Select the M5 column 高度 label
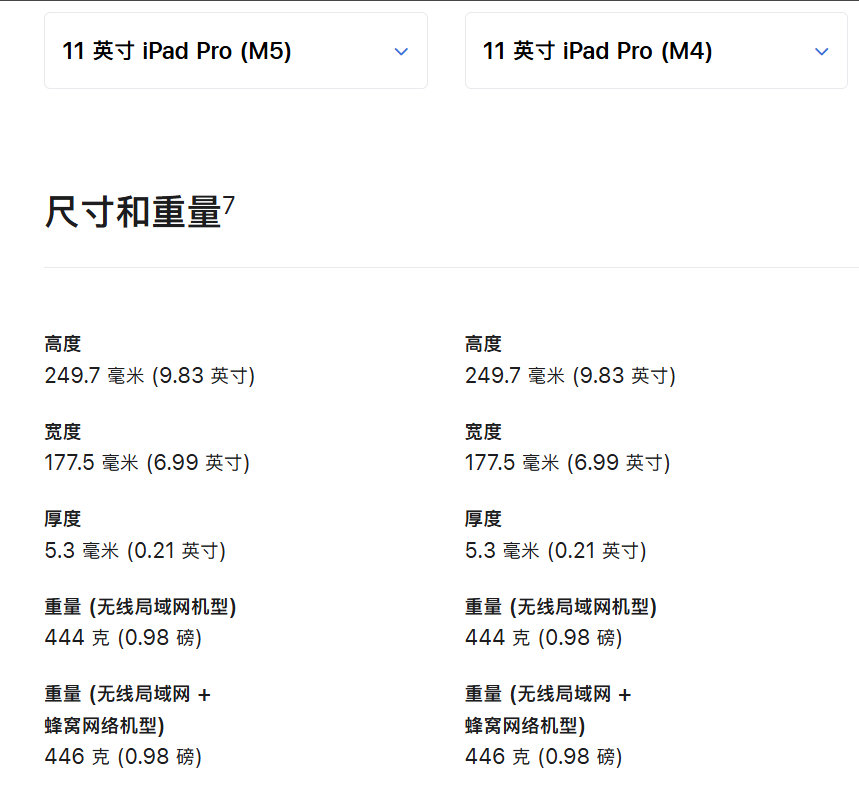 [62, 344]
